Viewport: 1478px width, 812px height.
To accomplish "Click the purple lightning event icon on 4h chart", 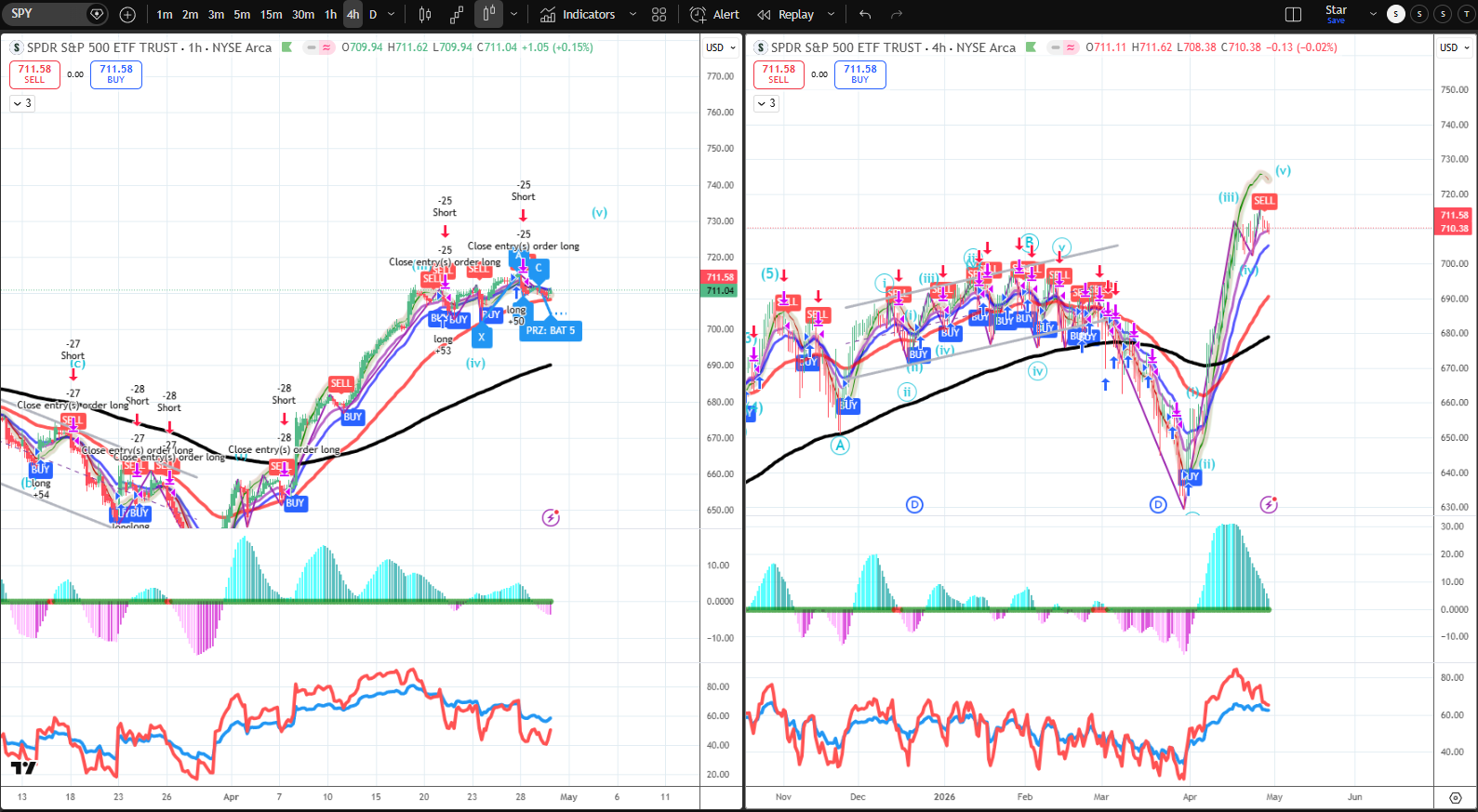I will (1269, 504).
